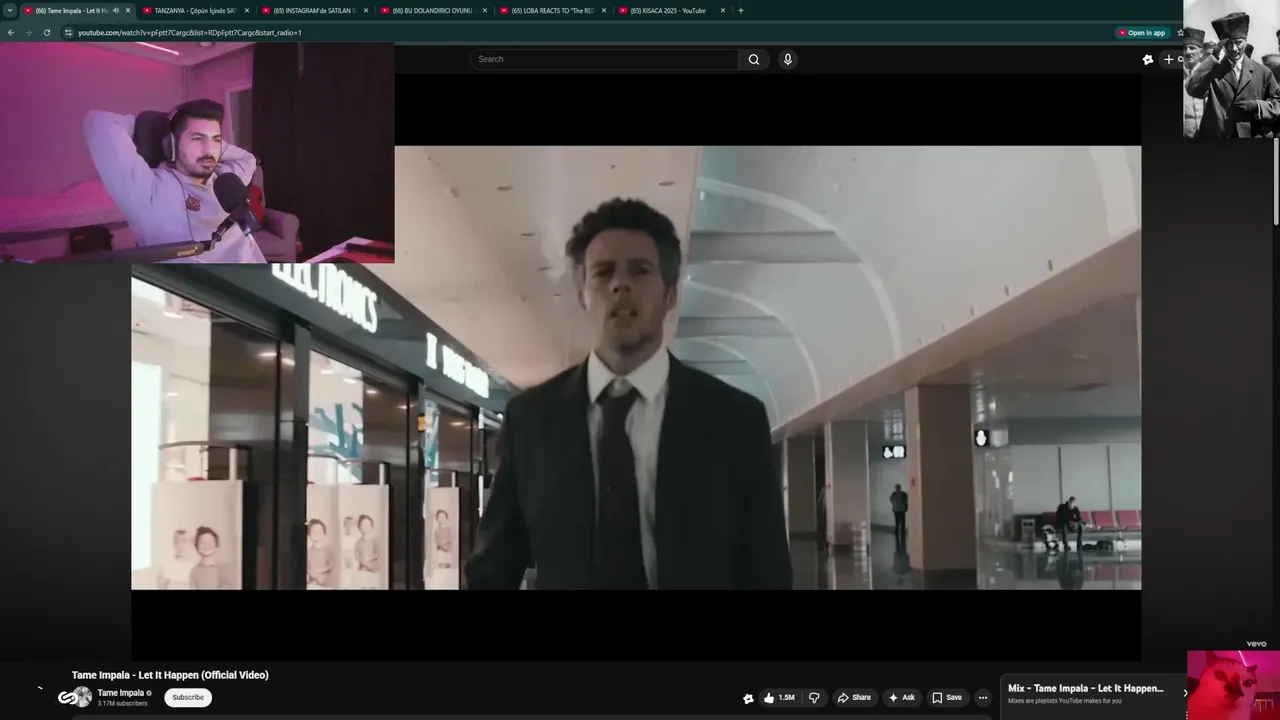Click the Ask AI button
Image resolution: width=1280 pixels, height=720 pixels.
901,698
